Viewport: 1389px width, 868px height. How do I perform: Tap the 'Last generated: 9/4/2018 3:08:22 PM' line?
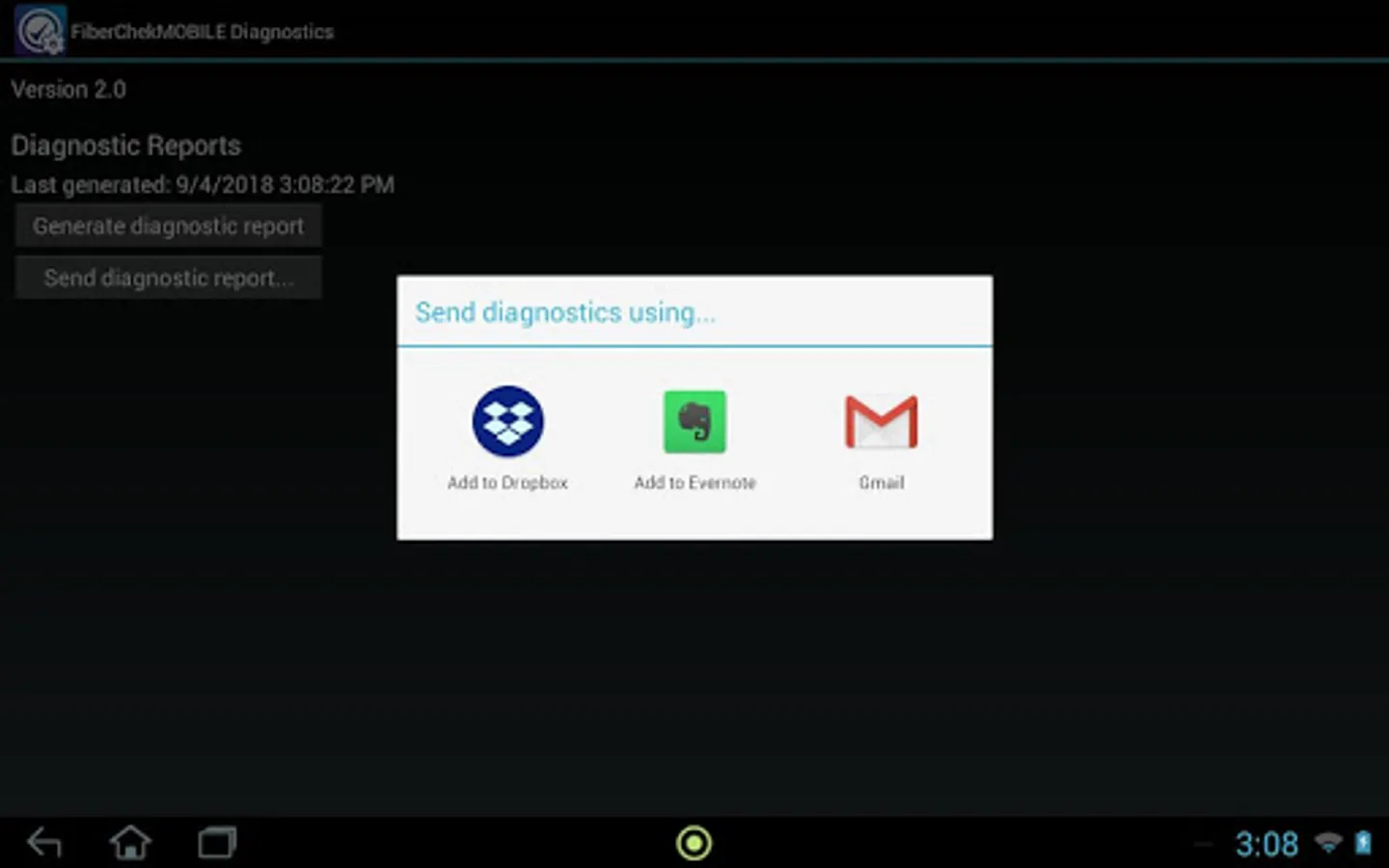[203, 184]
